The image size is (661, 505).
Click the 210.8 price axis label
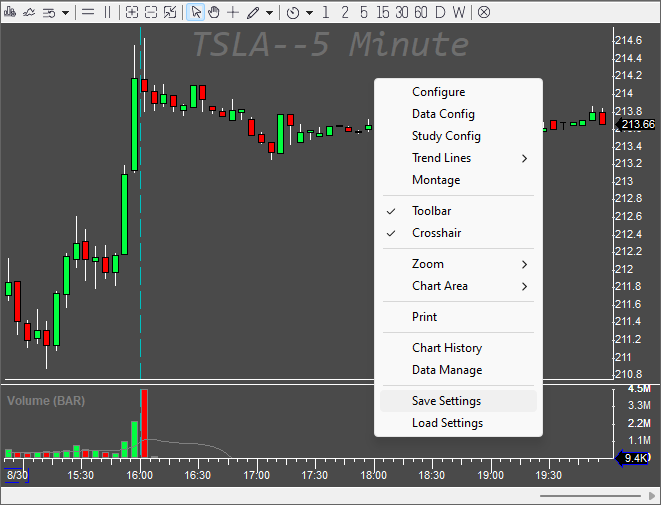[x=629, y=374]
